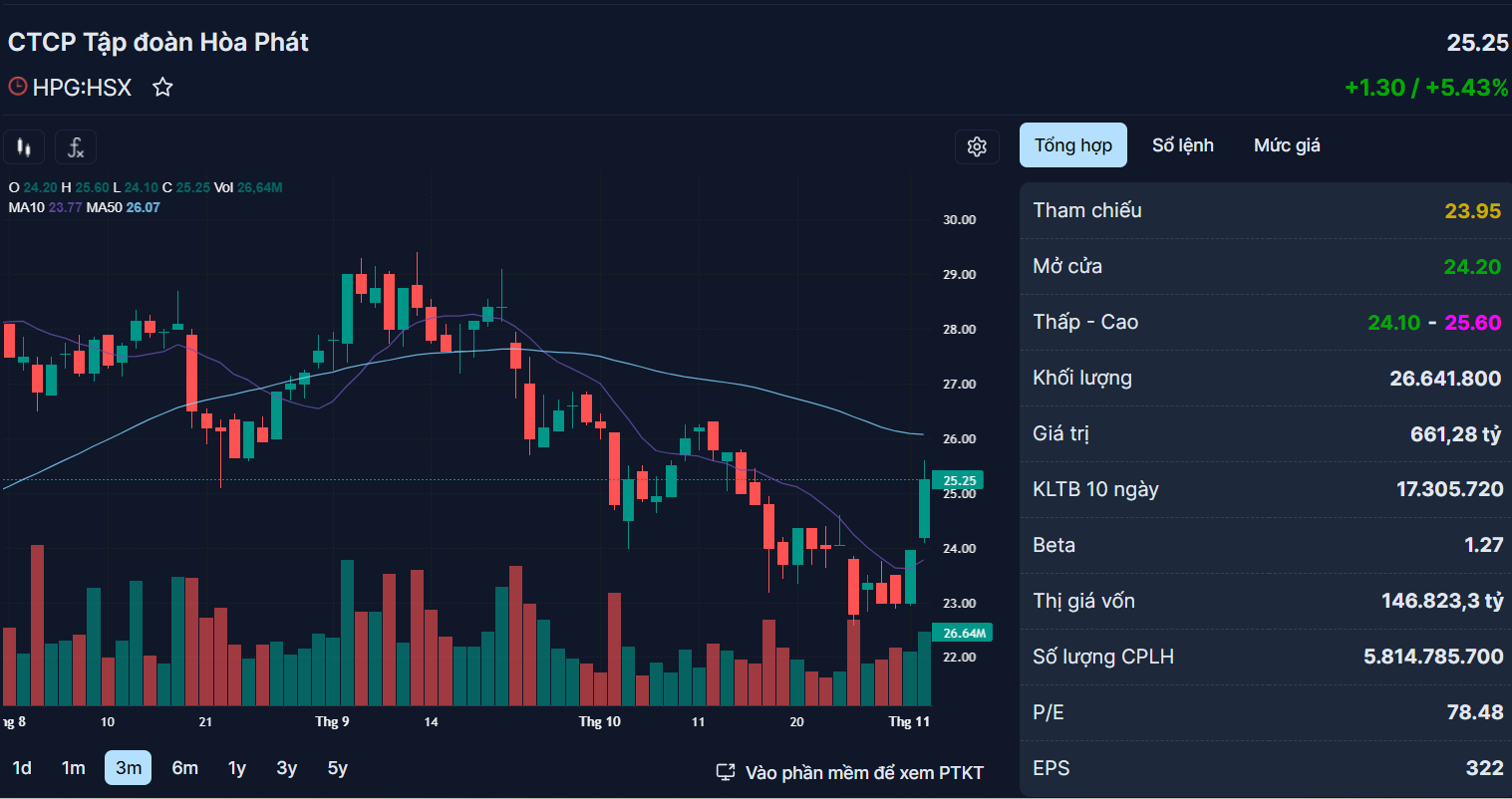Click the Thấp - Cao row label
The height and width of the screenshot is (799, 1512).
[1085, 322]
